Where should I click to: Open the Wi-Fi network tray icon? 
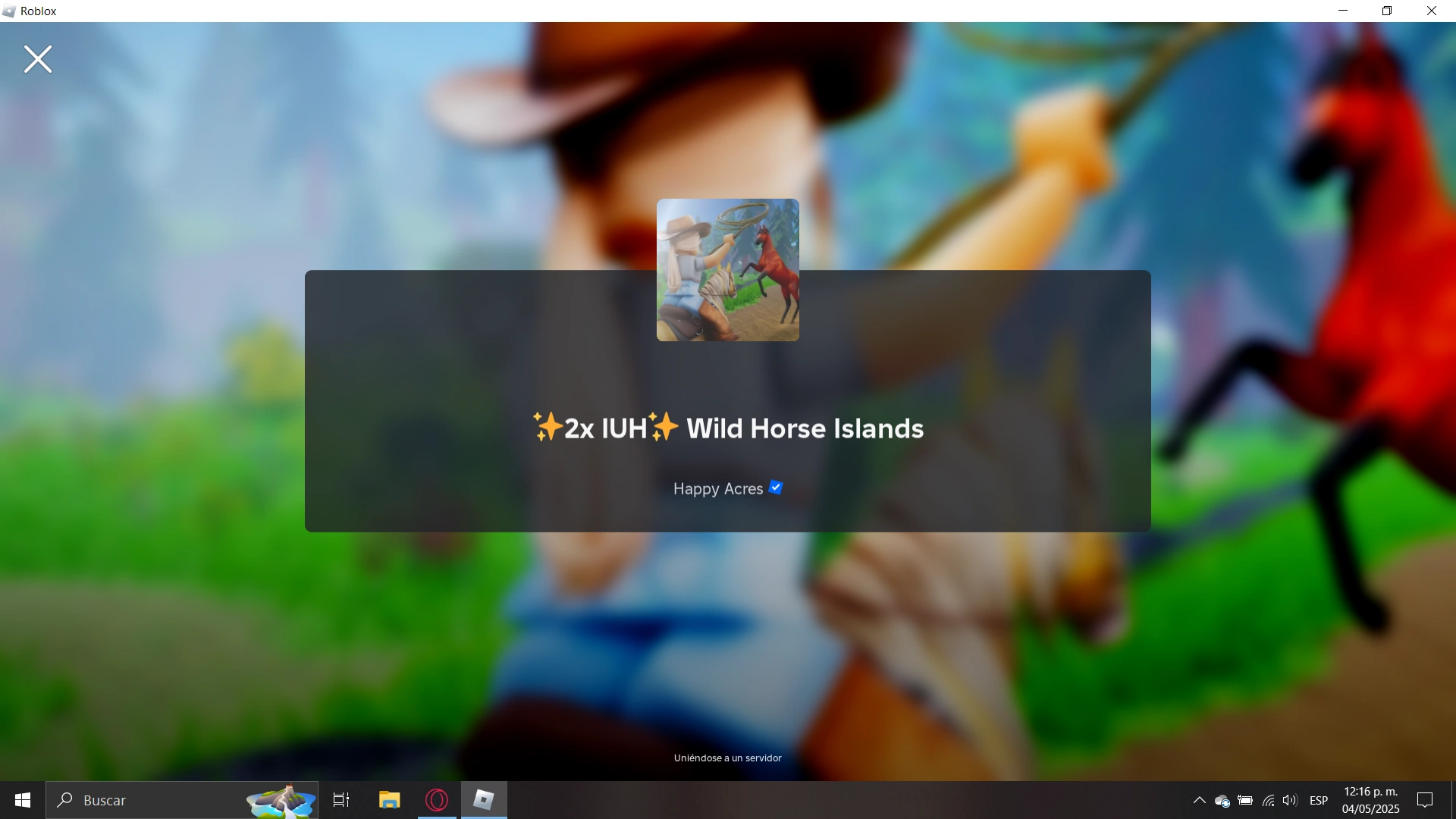(x=1268, y=800)
